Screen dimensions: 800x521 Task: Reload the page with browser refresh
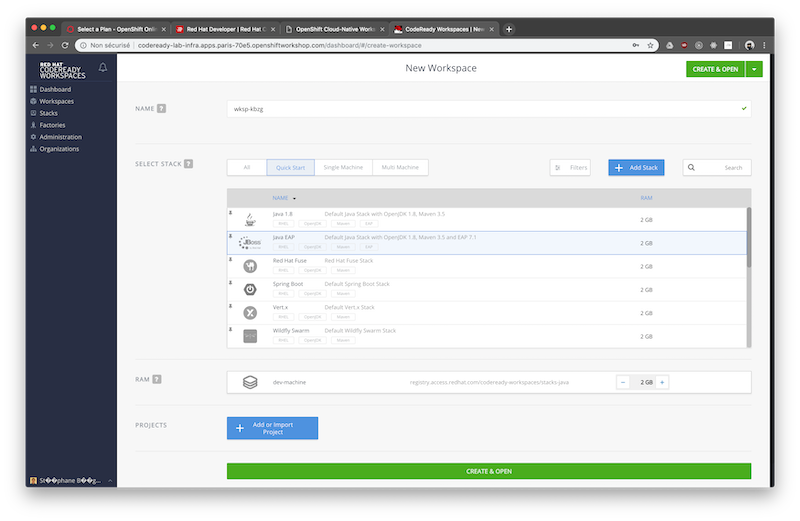(x=65, y=45)
